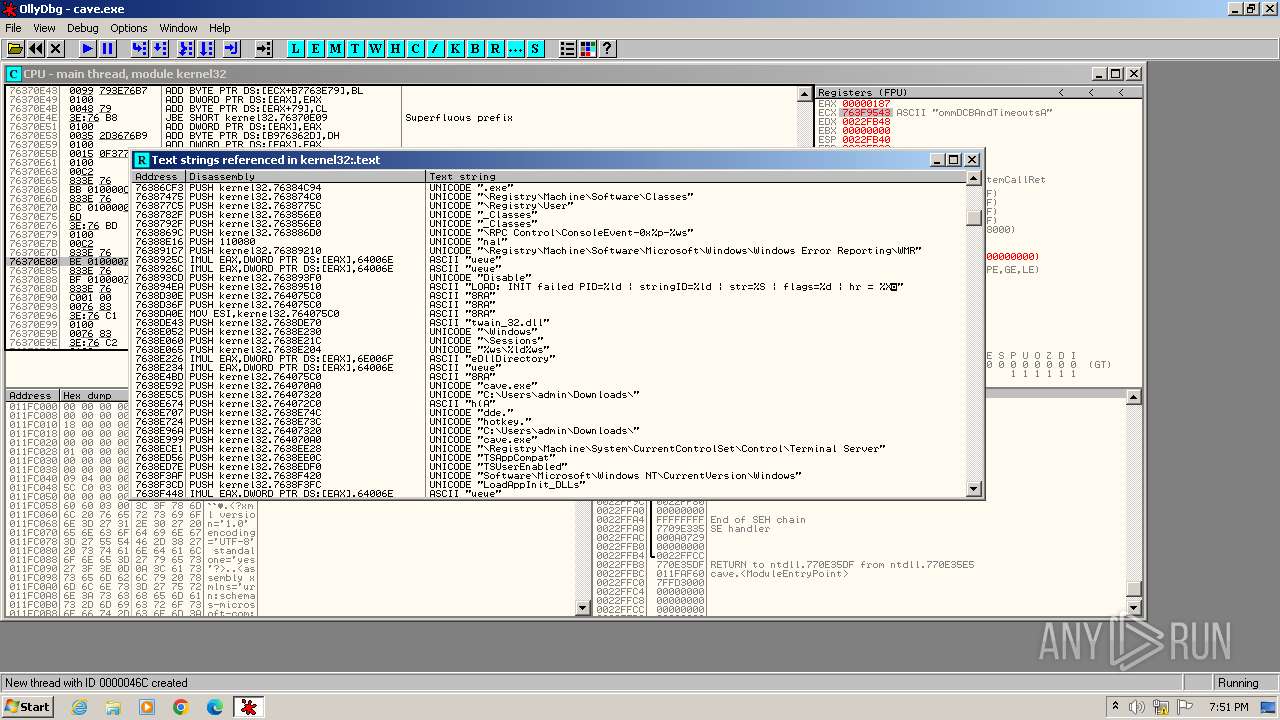The height and width of the screenshot is (720, 1280).
Task: Show Run trace window (... icon)
Action: (516, 48)
